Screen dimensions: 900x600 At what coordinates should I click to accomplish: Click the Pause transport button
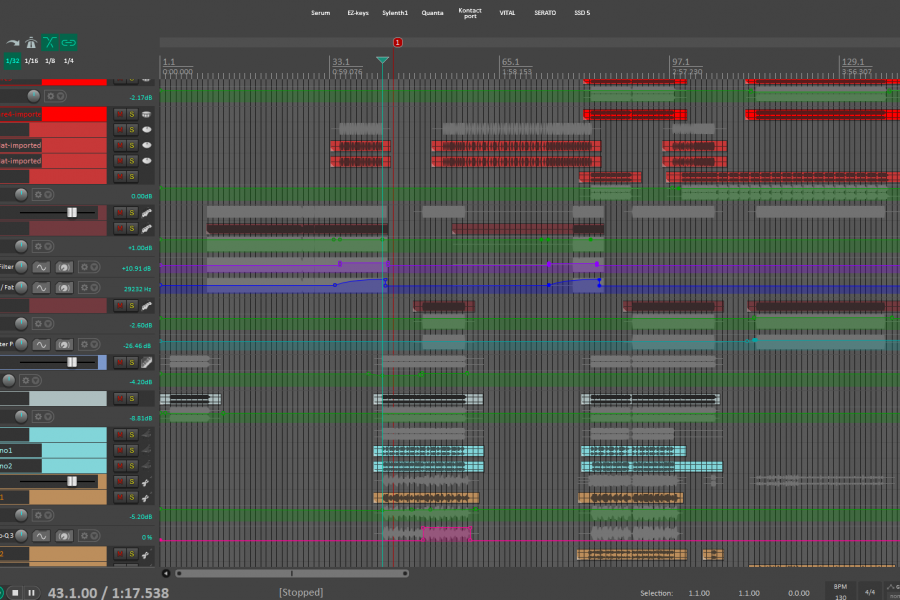click(x=32, y=593)
